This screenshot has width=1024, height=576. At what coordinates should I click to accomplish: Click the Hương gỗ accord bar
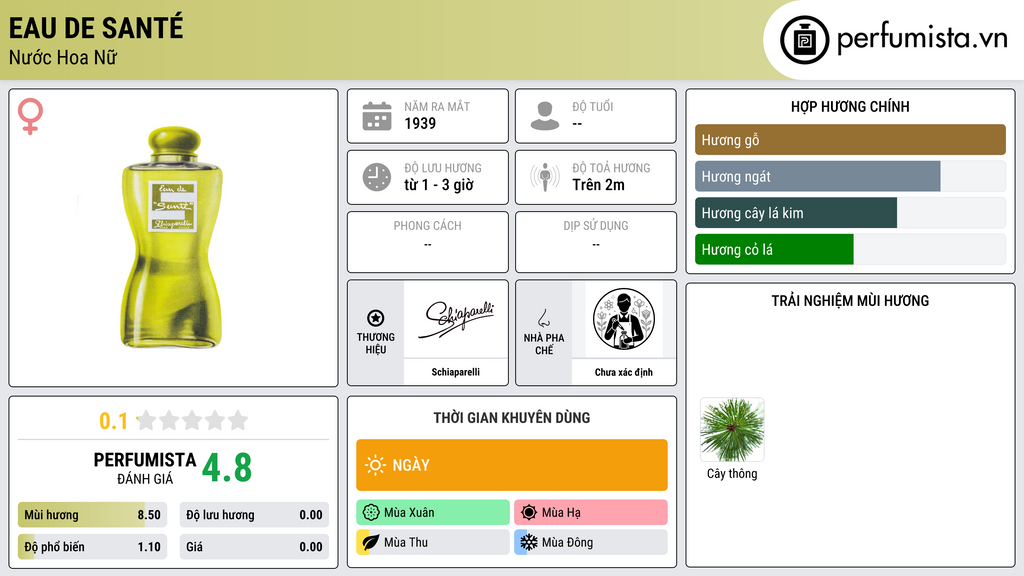(x=850, y=140)
